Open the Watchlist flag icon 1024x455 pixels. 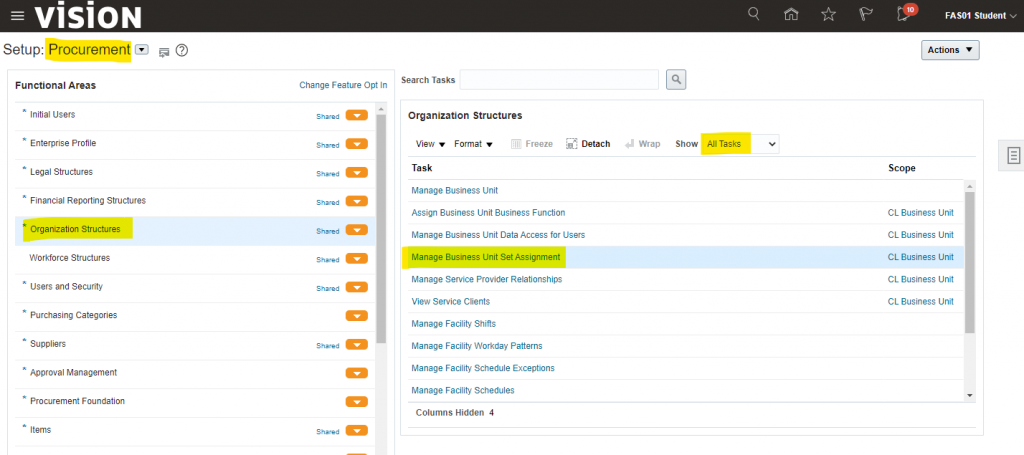[865, 14]
